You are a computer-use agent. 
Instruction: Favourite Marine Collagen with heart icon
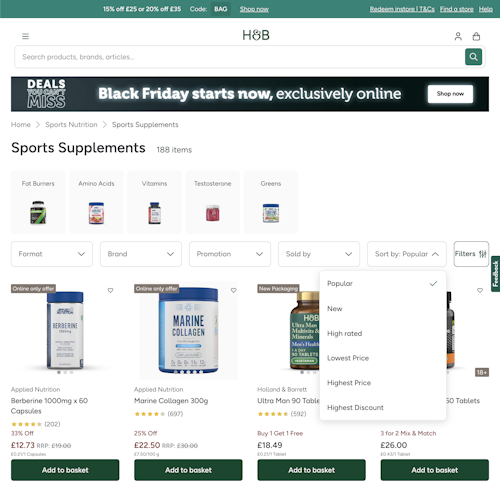pyautogui.click(x=234, y=290)
